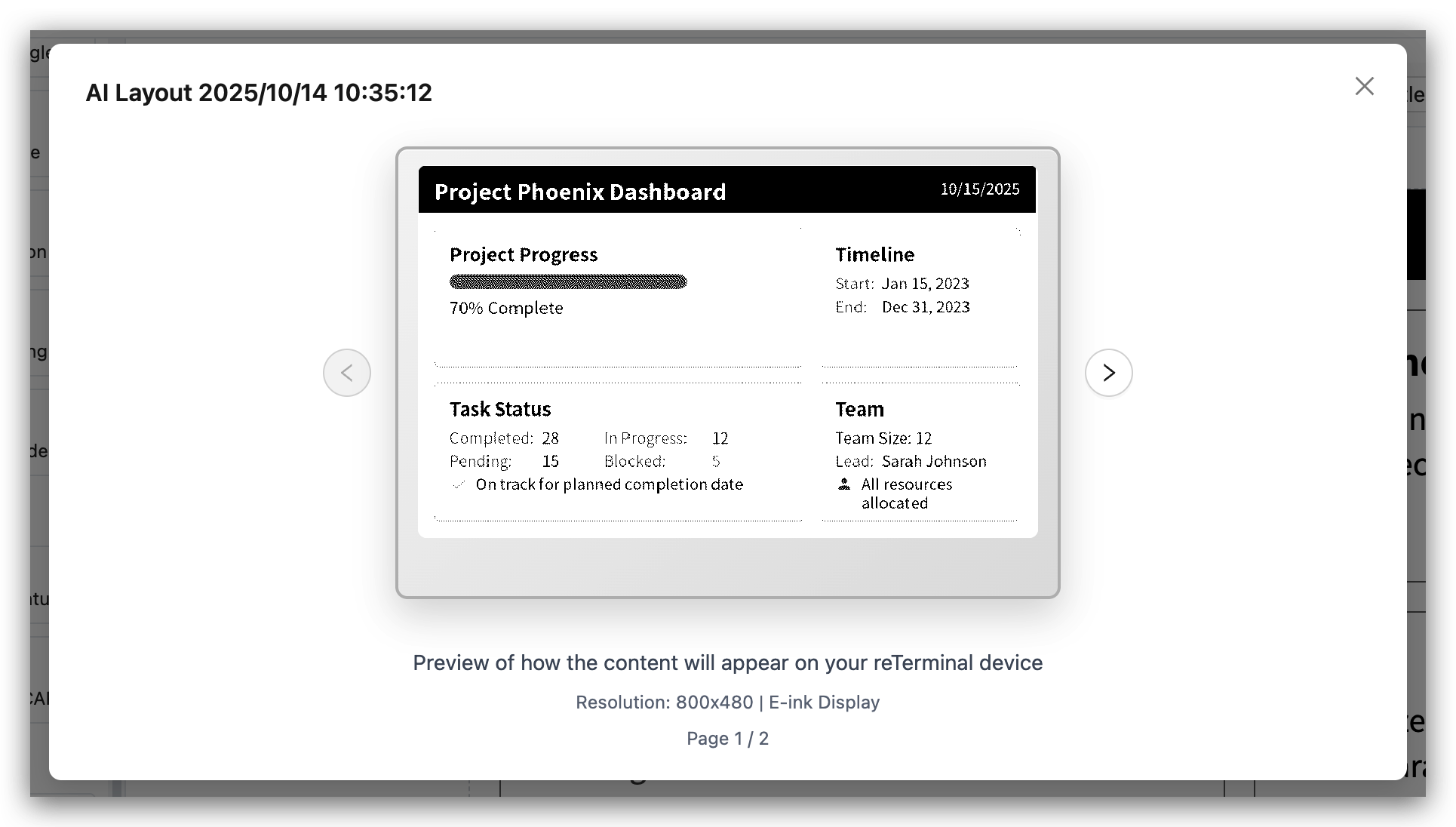
Task: Select the Project Progress heading
Action: [x=524, y=255]
